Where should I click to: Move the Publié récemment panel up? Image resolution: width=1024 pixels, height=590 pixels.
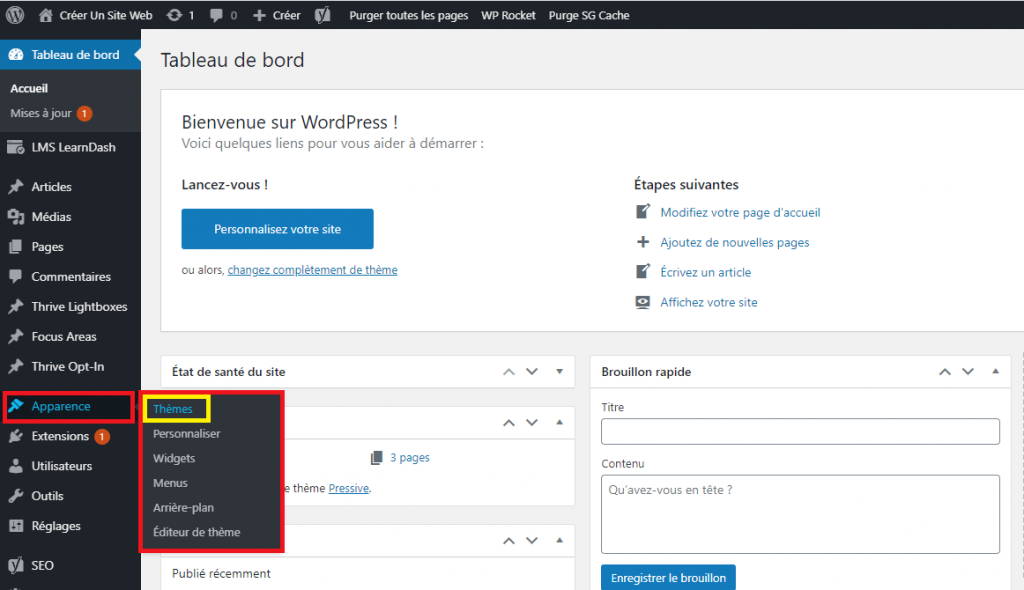click(x=509, y=540)
